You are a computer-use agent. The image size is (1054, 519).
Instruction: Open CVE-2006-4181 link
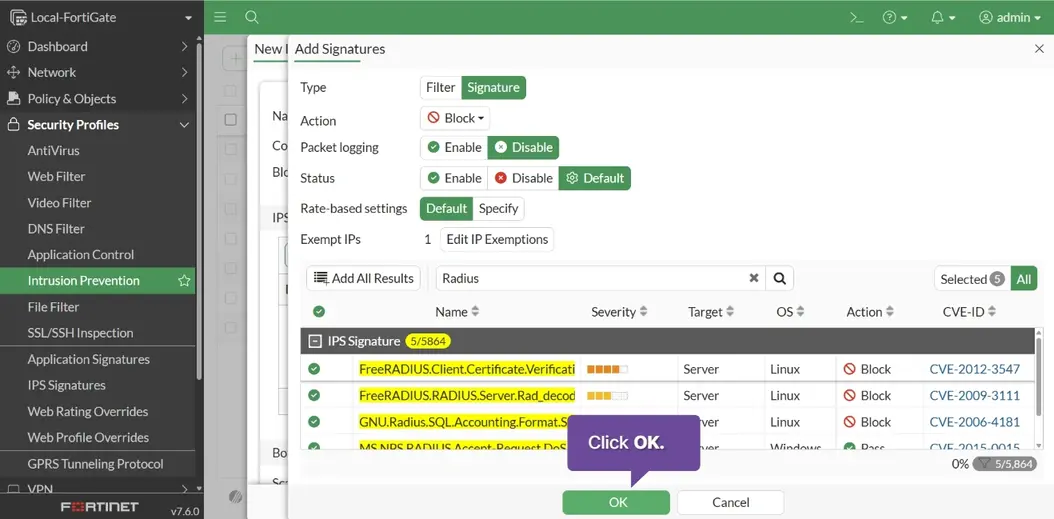[x=975, y=422]
